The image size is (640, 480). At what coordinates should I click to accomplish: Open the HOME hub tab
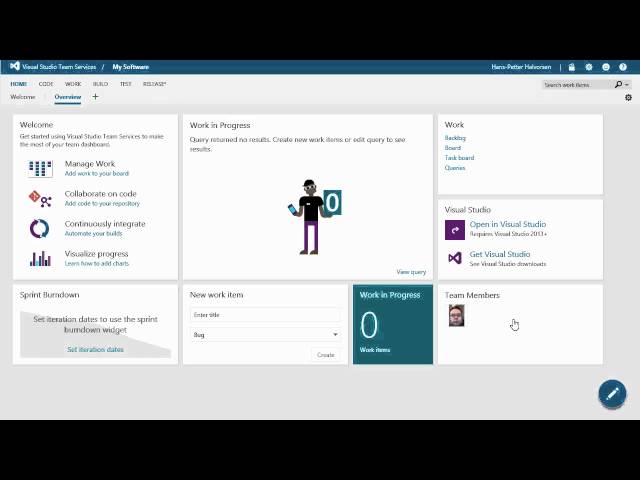(x=18, y=84)
